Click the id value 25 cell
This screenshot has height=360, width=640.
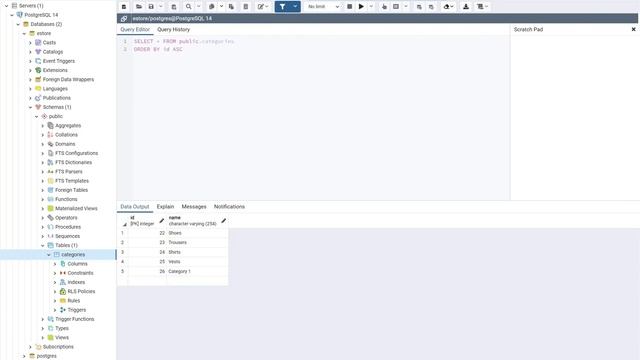tap(147, 262)
